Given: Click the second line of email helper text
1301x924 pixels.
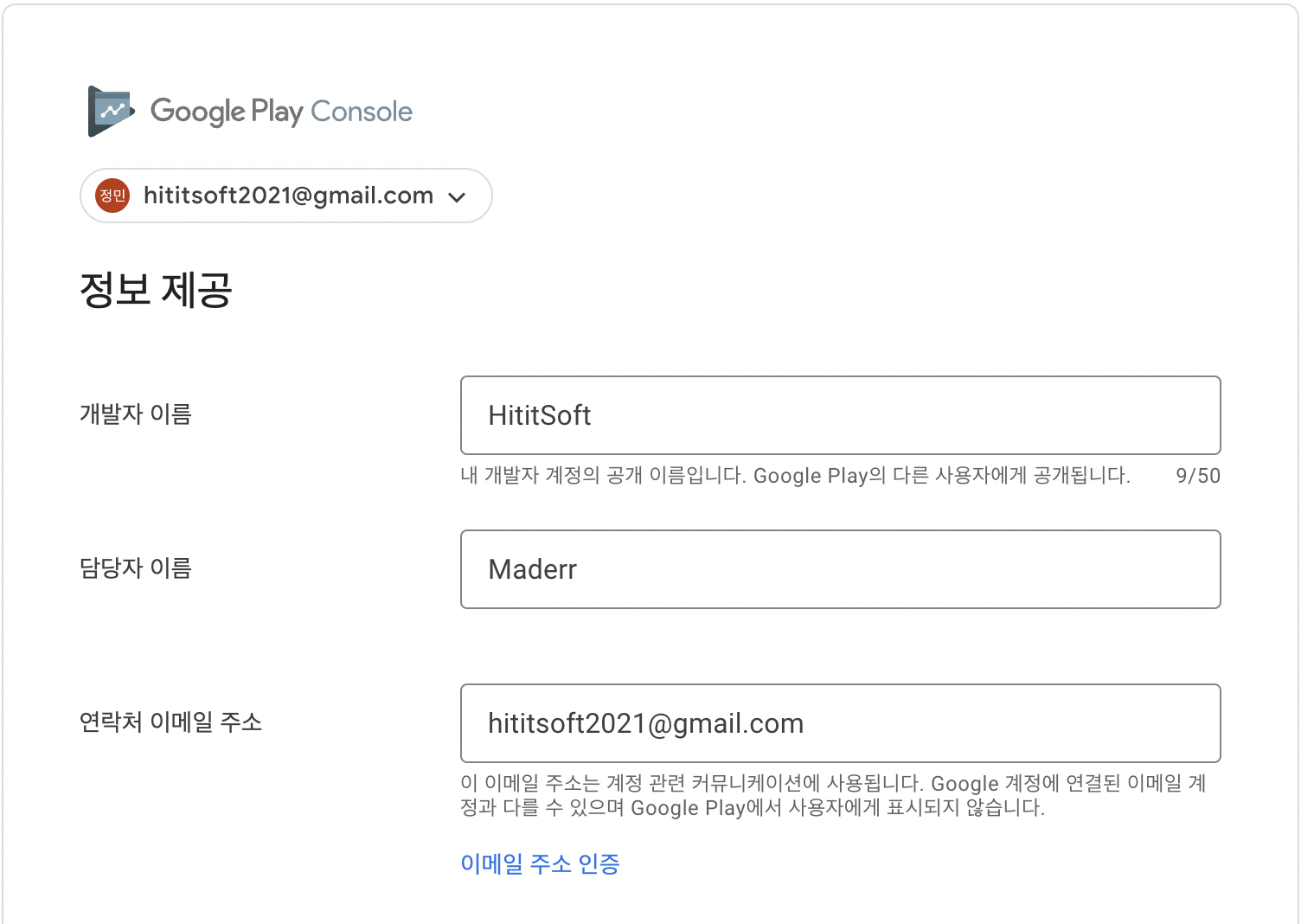Looking at the screenshot, I should (752, 808).
